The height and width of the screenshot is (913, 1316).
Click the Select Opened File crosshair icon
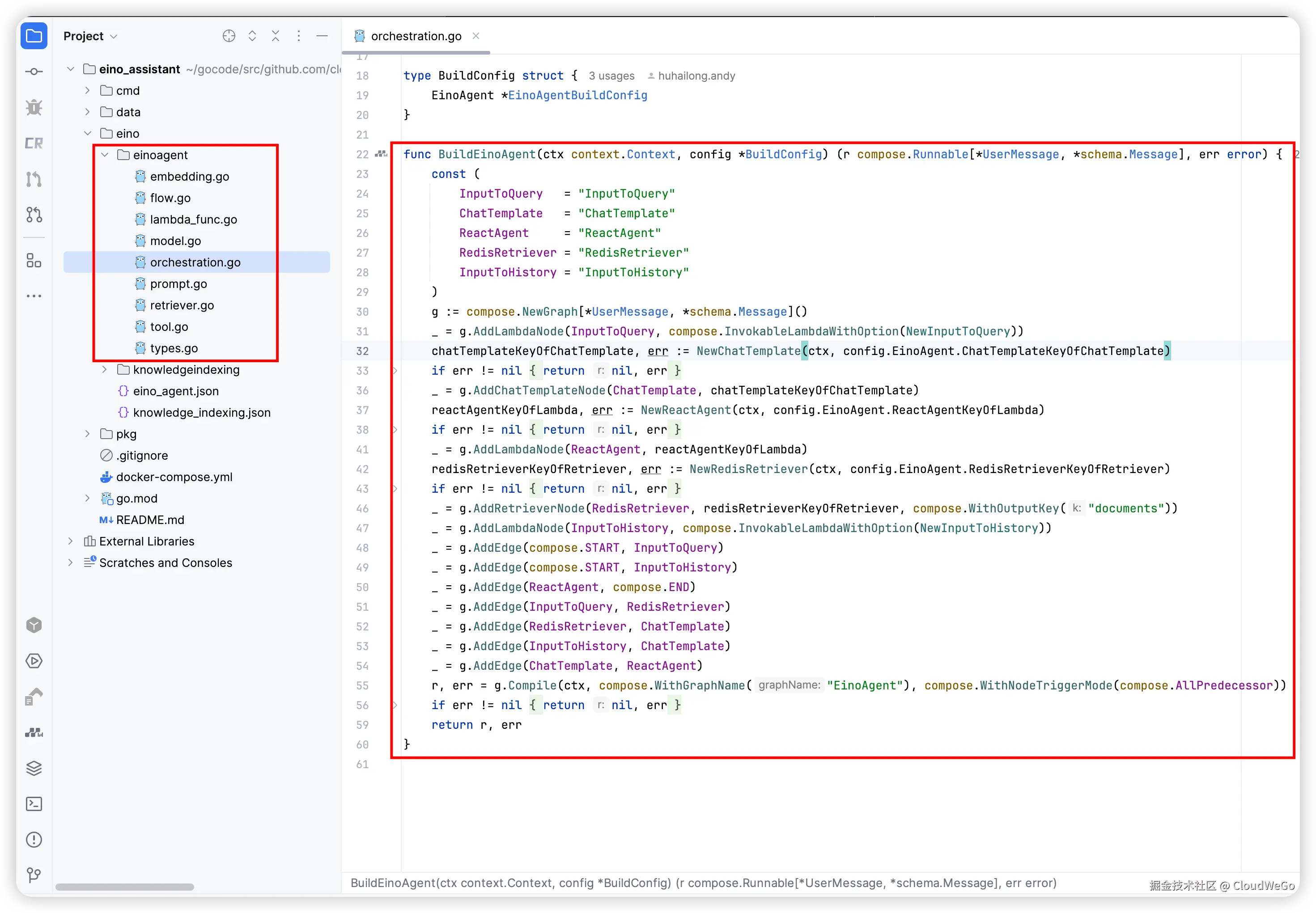tap(229, 36)
